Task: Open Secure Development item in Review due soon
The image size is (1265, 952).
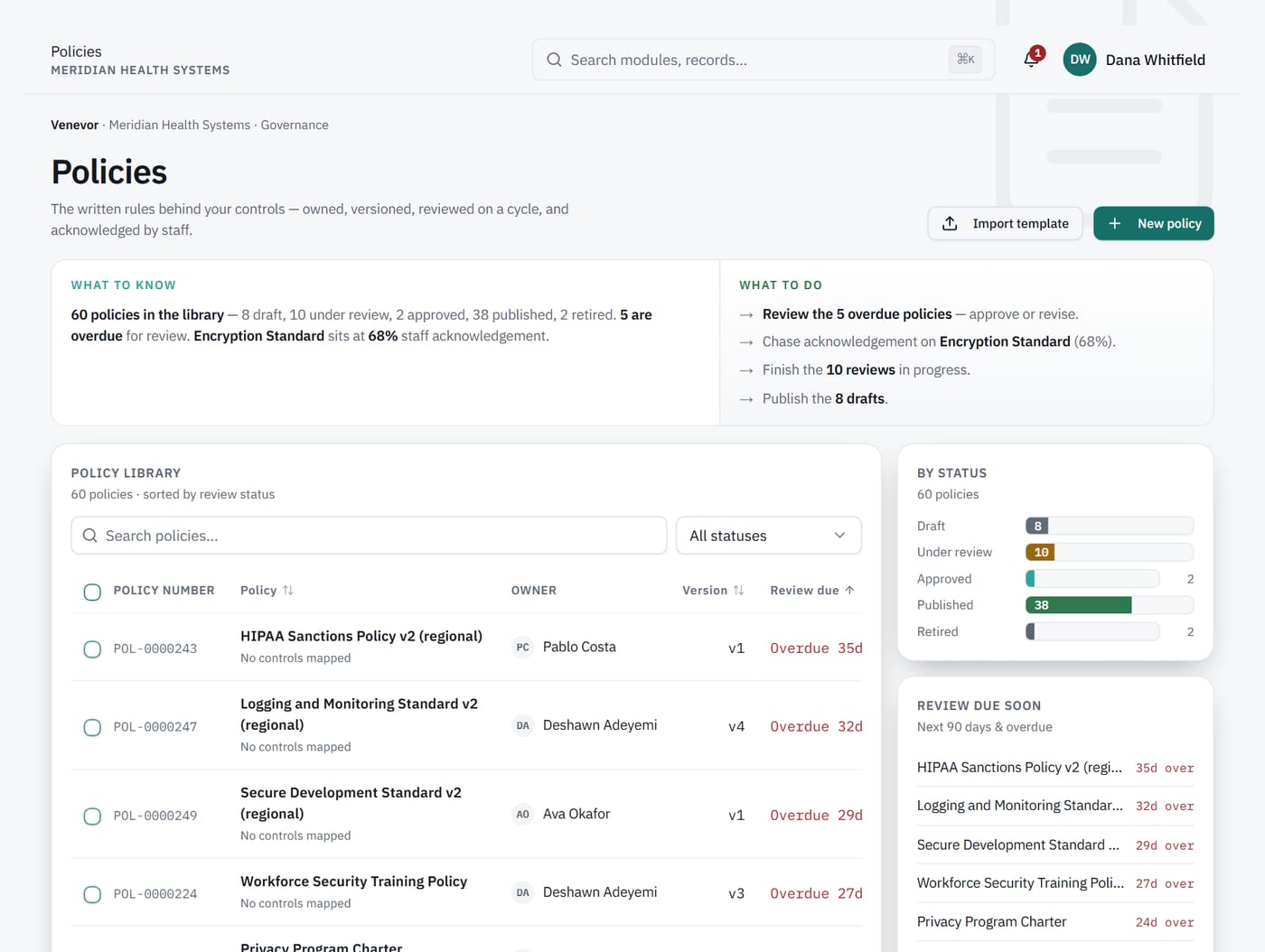Action: (1054, 845)
